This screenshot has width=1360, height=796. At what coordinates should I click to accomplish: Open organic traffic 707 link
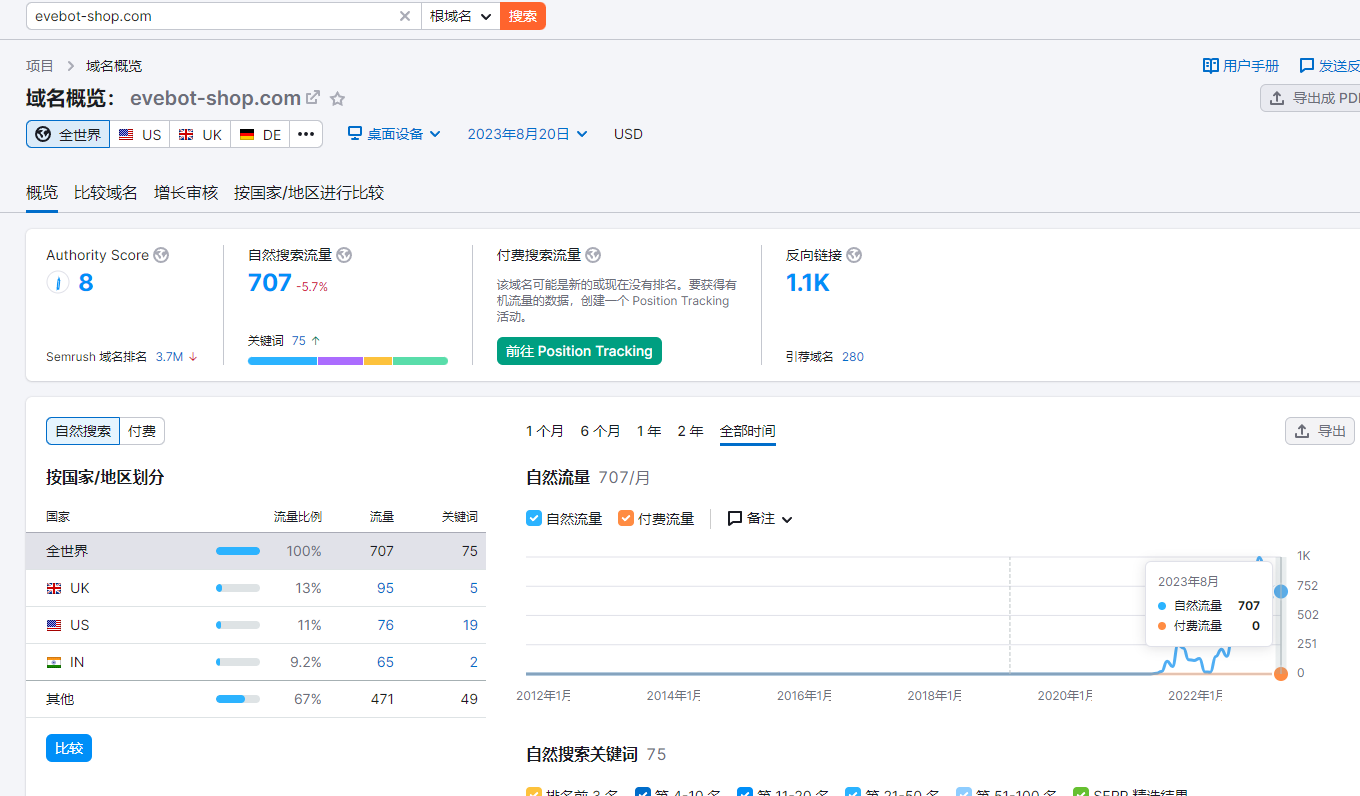270,283
